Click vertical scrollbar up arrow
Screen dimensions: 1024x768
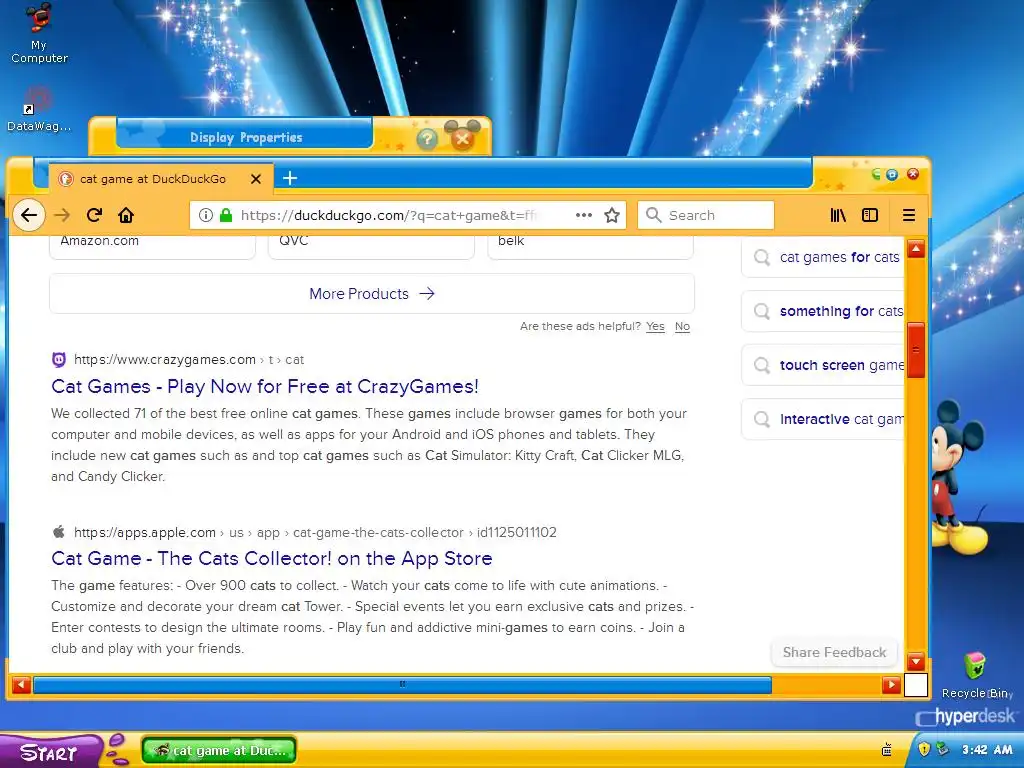tap(916, 248)
